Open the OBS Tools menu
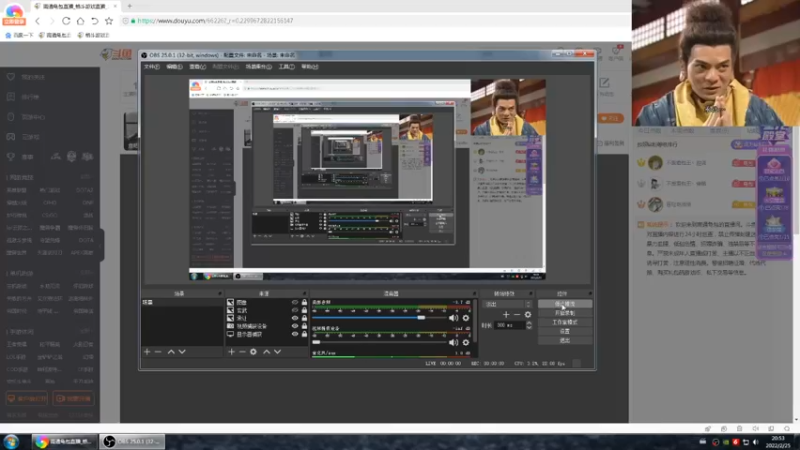Viewport: 800px width, 450px height. pyautogui.click(x=286, y=67)
